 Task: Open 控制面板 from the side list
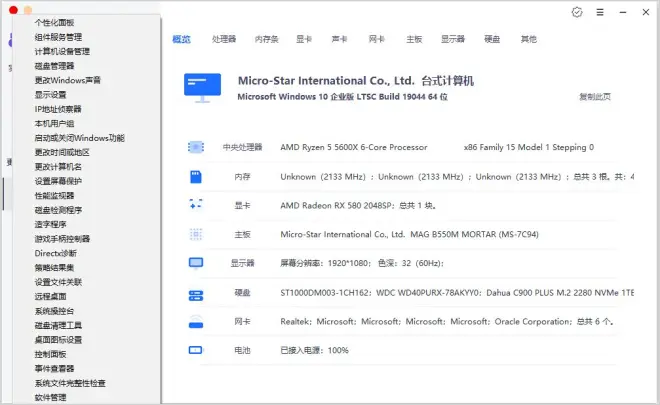51,355
